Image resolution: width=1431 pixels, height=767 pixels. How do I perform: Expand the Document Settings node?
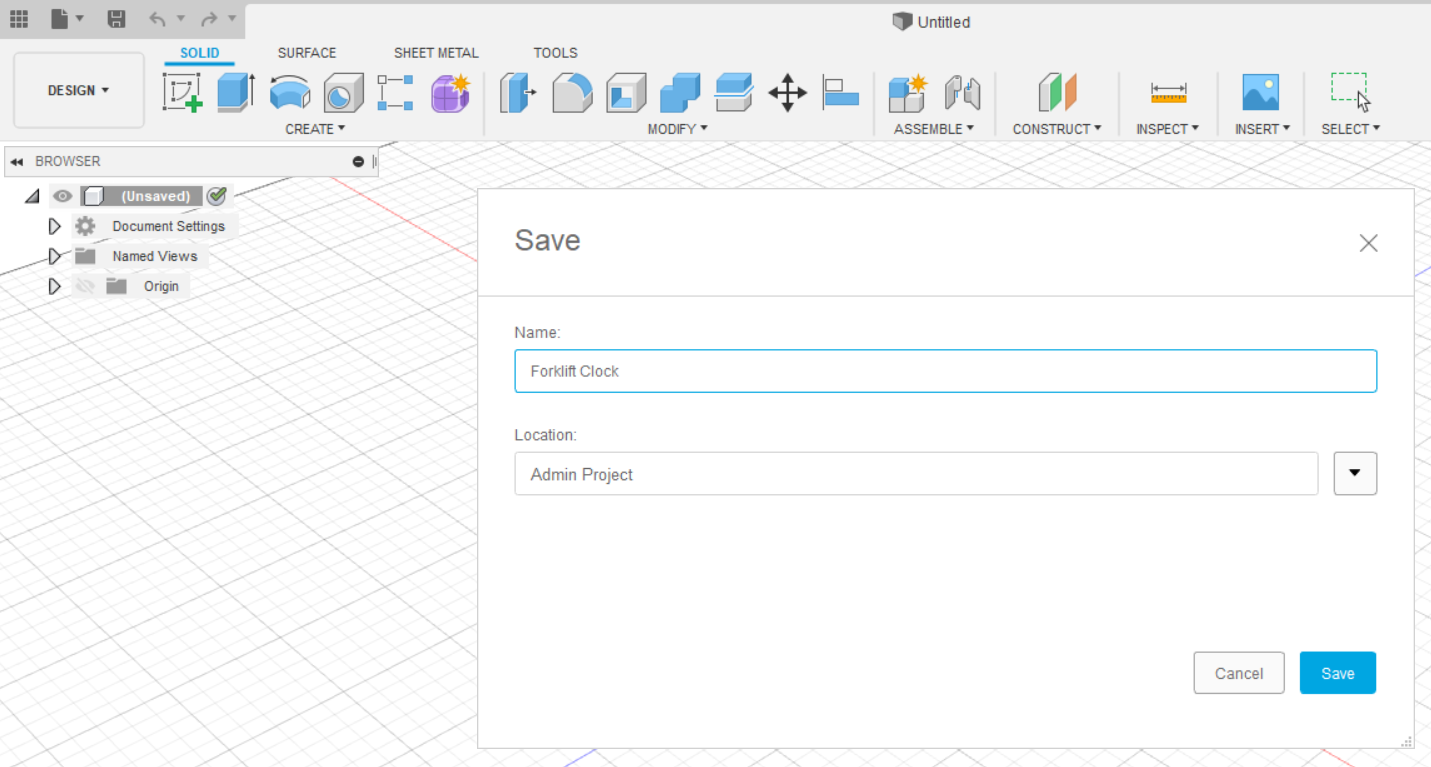tap(55, 226)
